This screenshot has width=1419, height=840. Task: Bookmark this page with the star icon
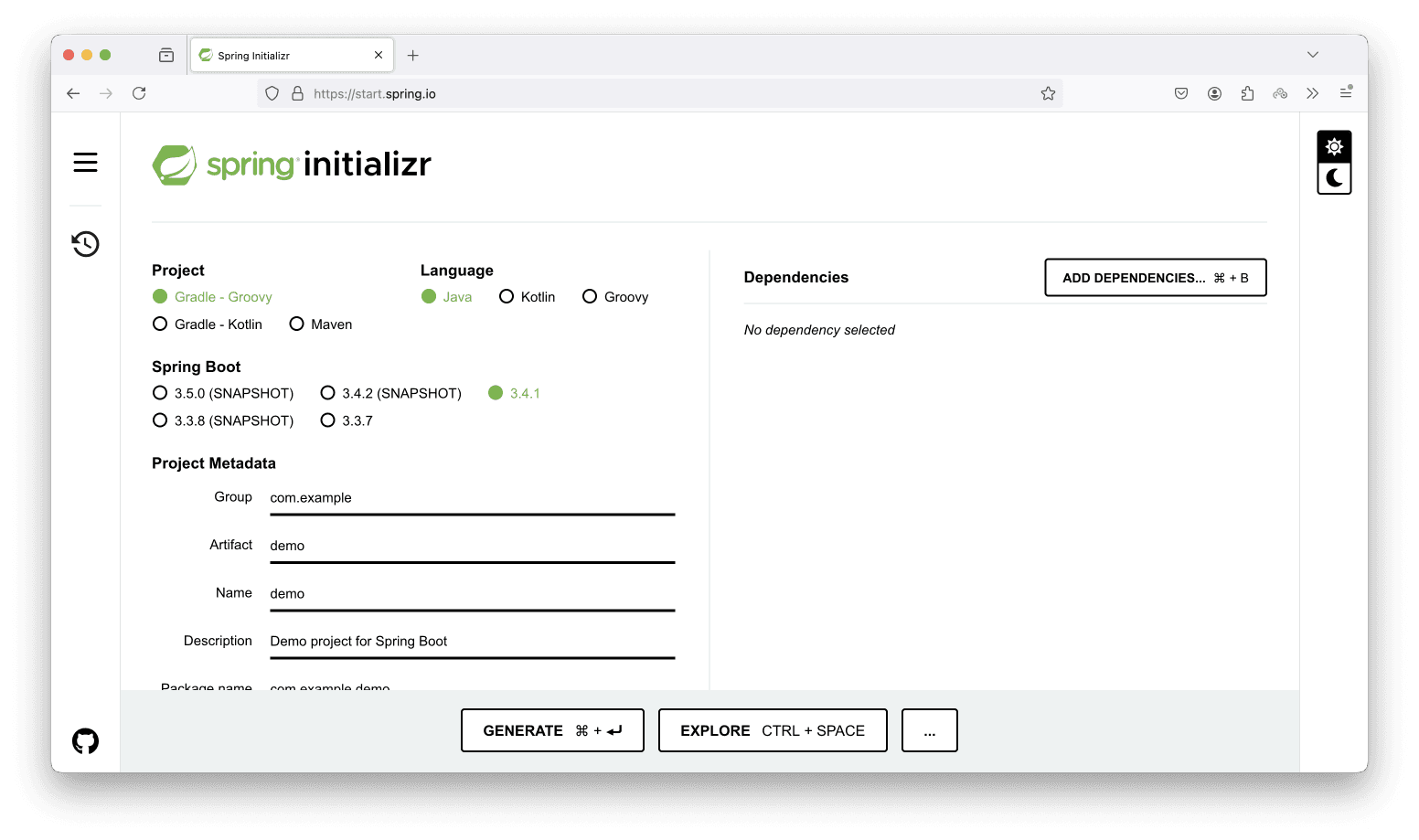click(1048, 93)
